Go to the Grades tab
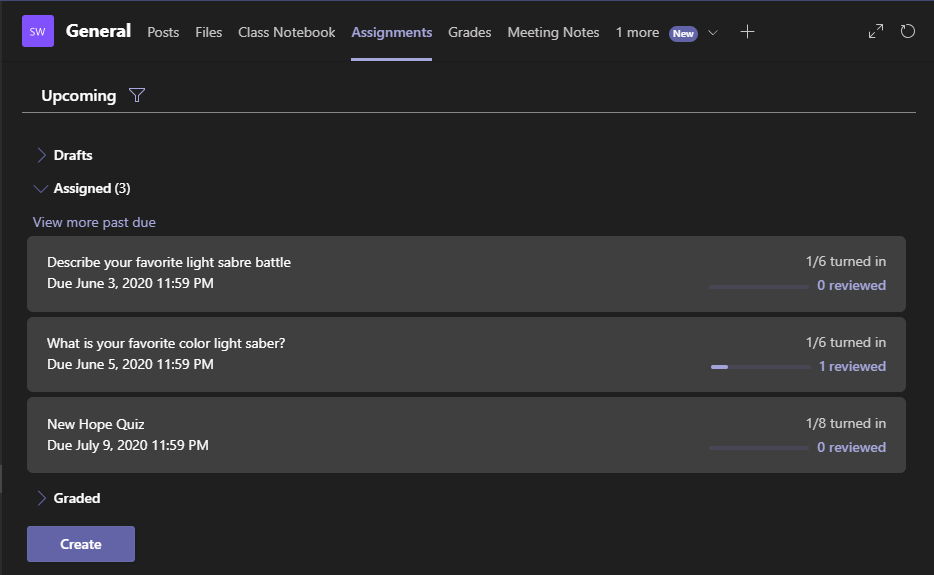This screenshot has width=934, height=575. point(469,32)
